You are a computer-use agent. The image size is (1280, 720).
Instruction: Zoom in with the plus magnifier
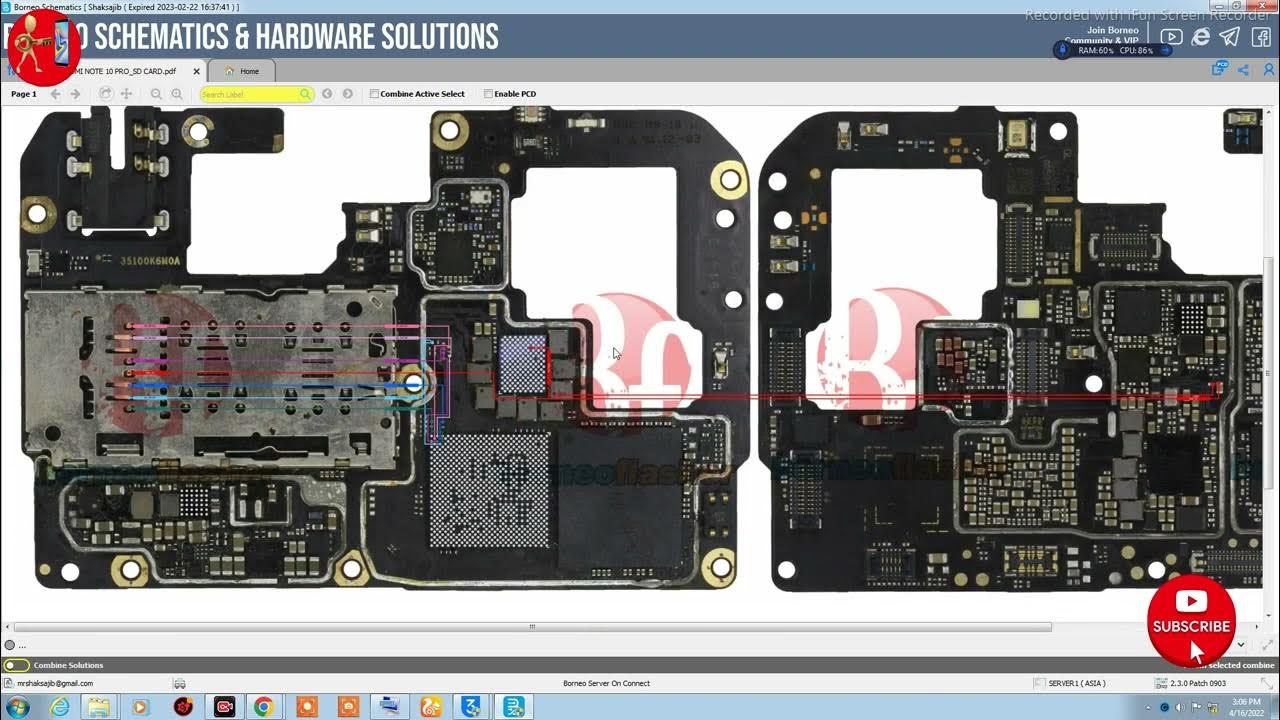(x=177, y=94)
